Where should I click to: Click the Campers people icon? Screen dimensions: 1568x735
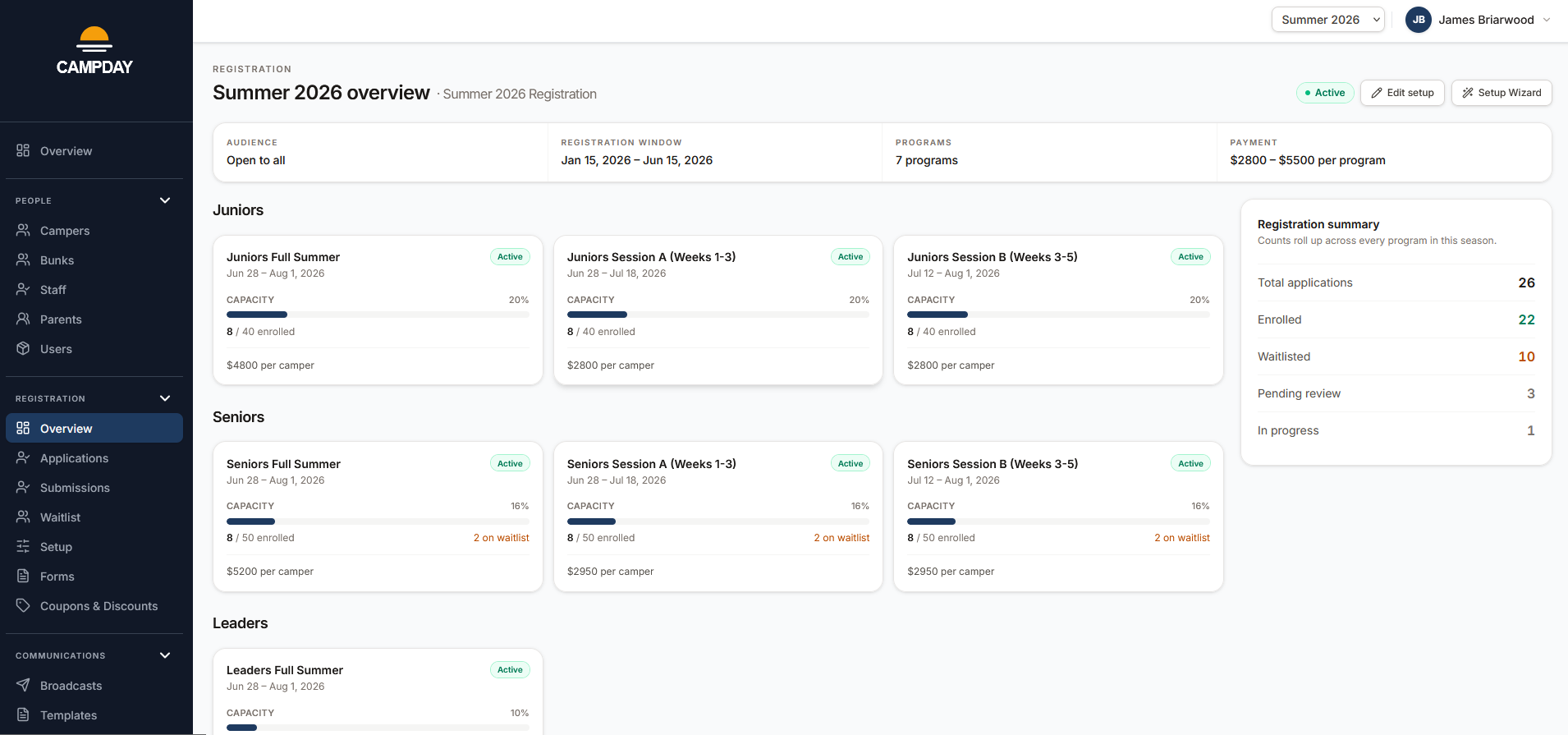(23, 230)
